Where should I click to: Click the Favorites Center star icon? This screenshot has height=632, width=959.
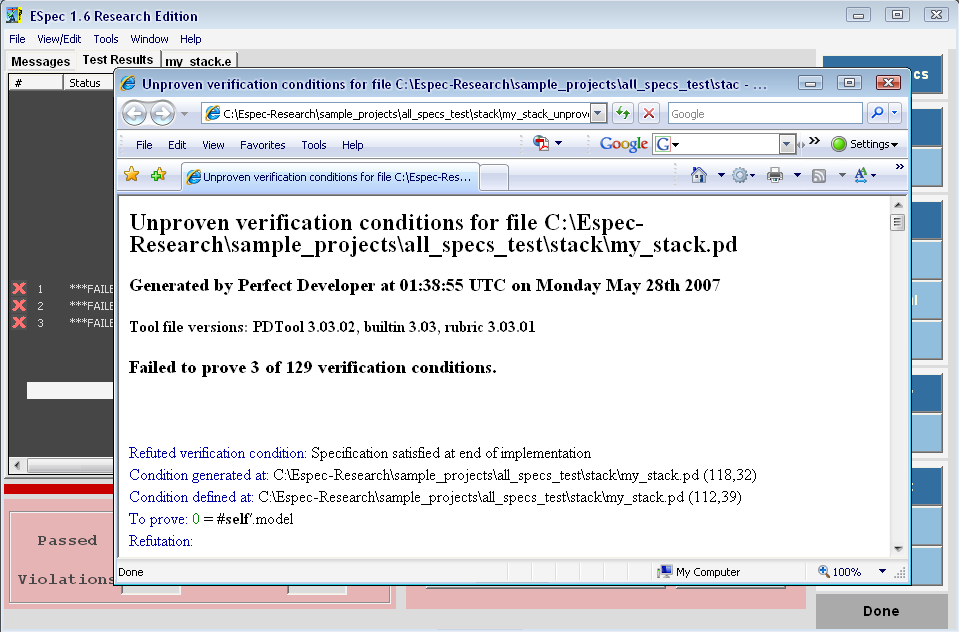coord(131,175)
